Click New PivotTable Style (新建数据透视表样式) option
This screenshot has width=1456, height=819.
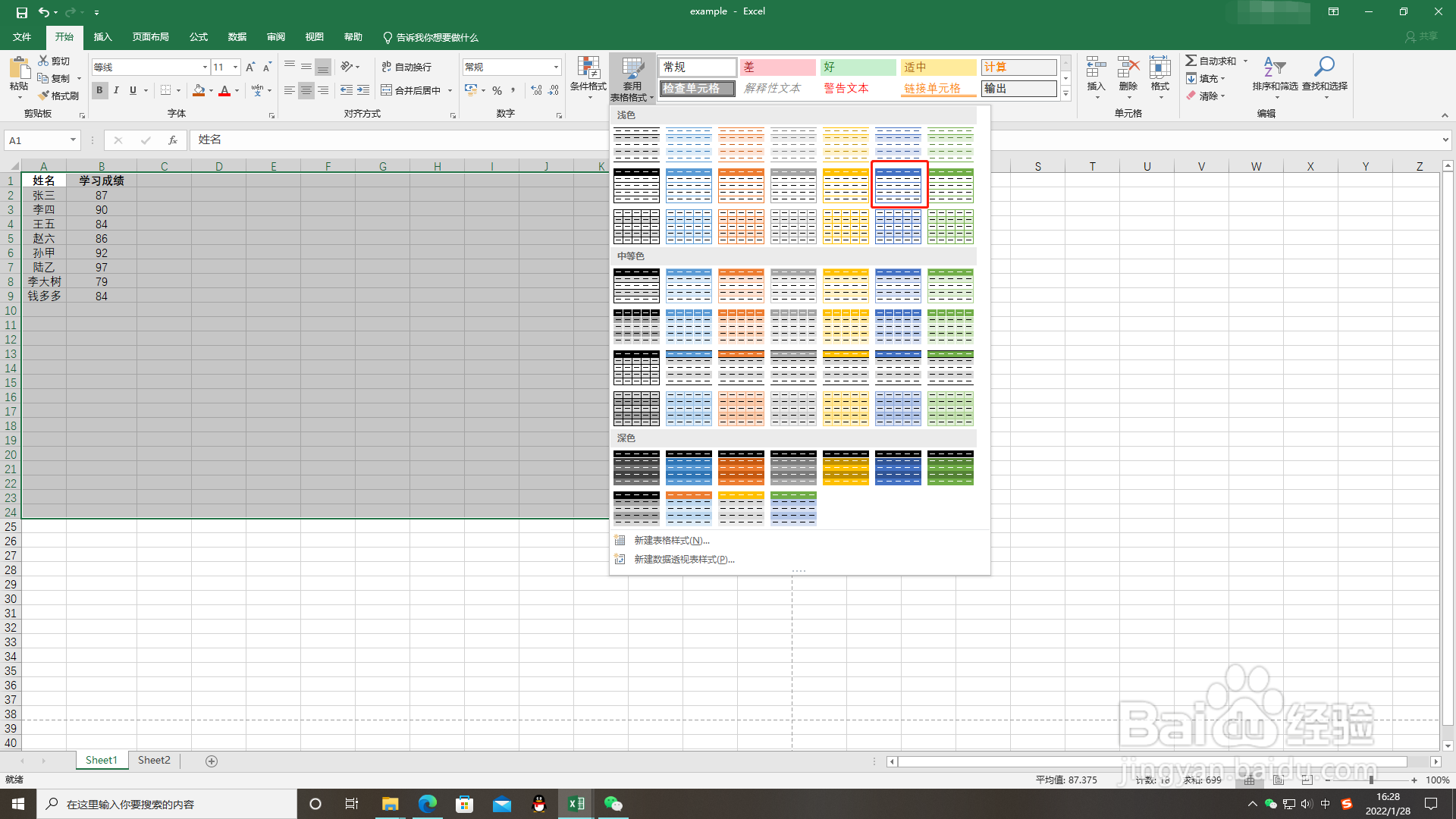point(683,560)
